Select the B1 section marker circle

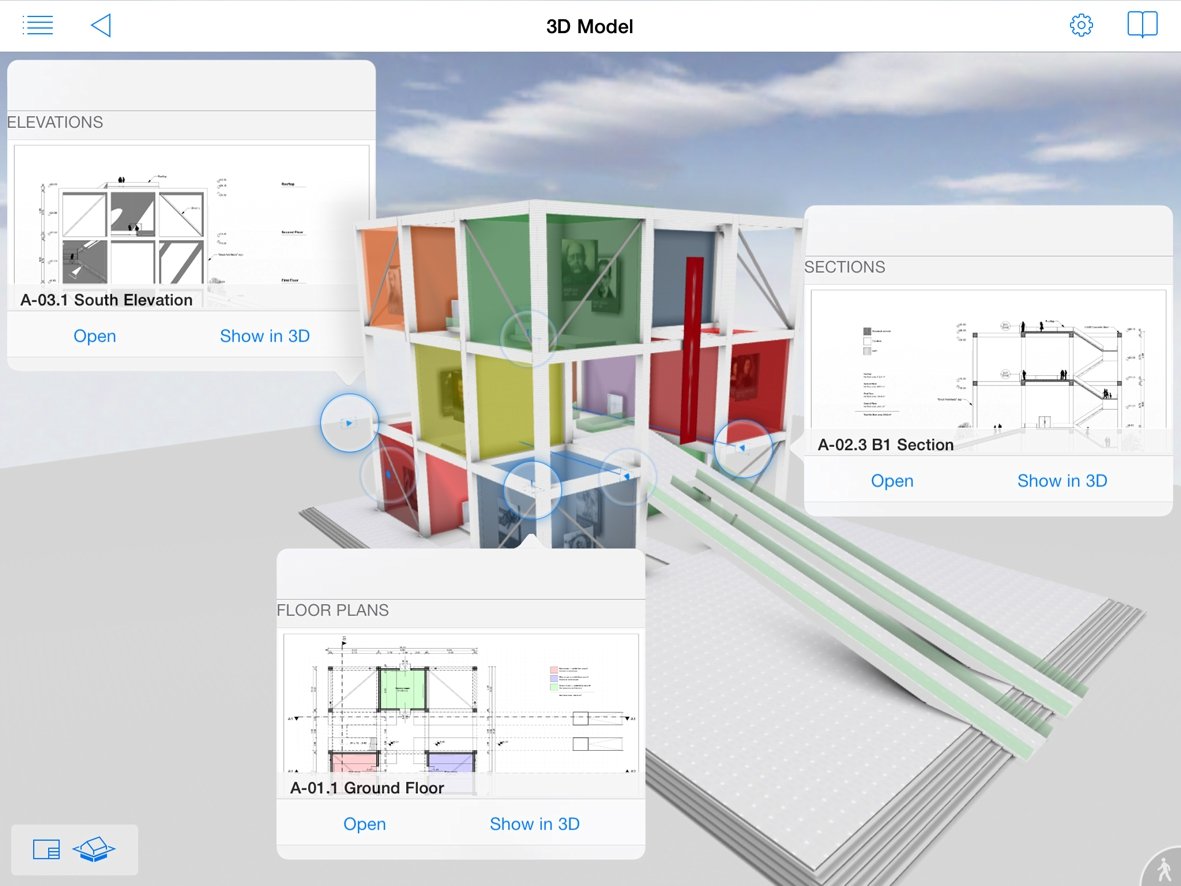click(743, 448)
